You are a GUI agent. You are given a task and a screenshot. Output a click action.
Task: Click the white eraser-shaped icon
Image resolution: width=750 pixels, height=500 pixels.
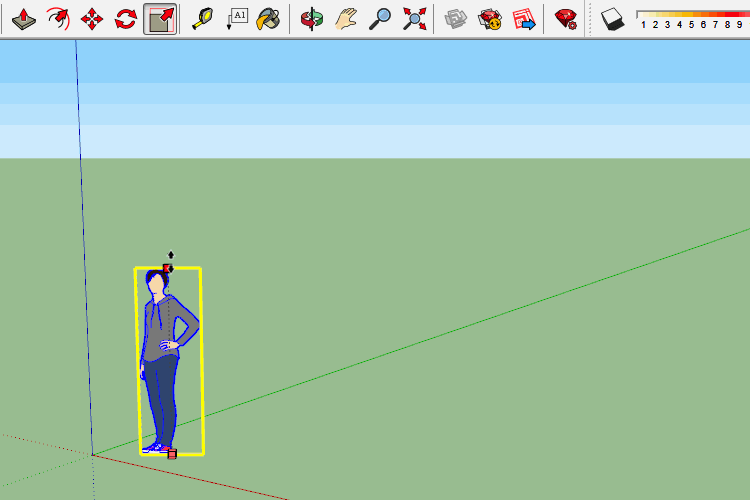(x=613, y=18)
